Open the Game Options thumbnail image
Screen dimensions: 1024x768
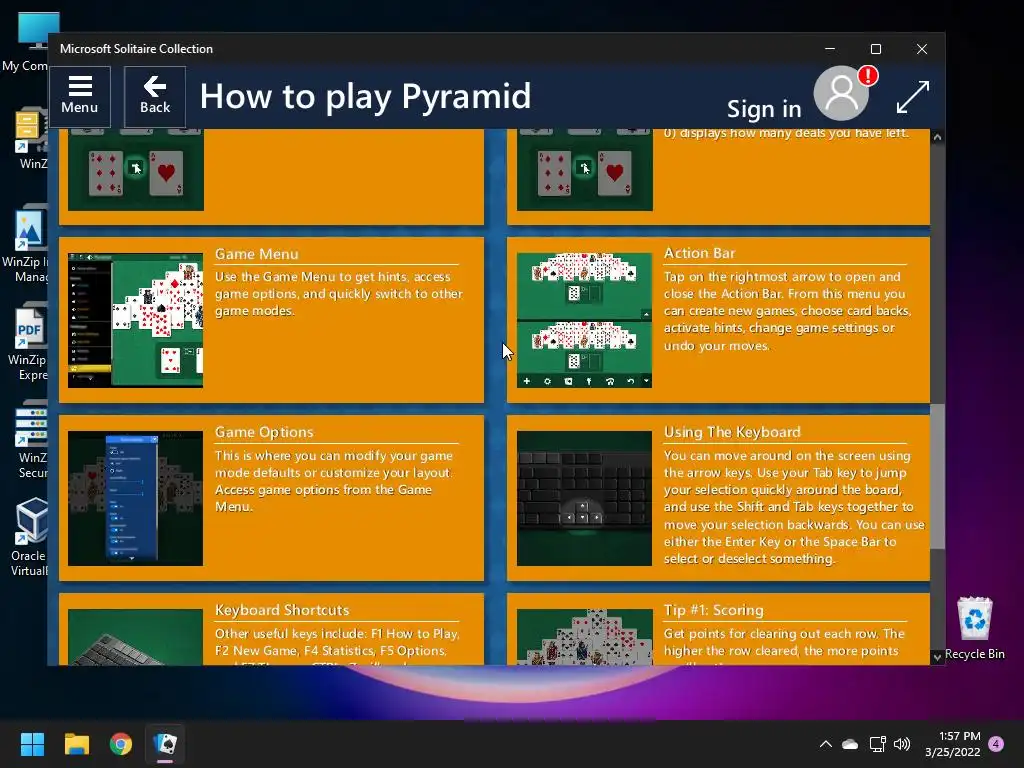coord(135,498)
